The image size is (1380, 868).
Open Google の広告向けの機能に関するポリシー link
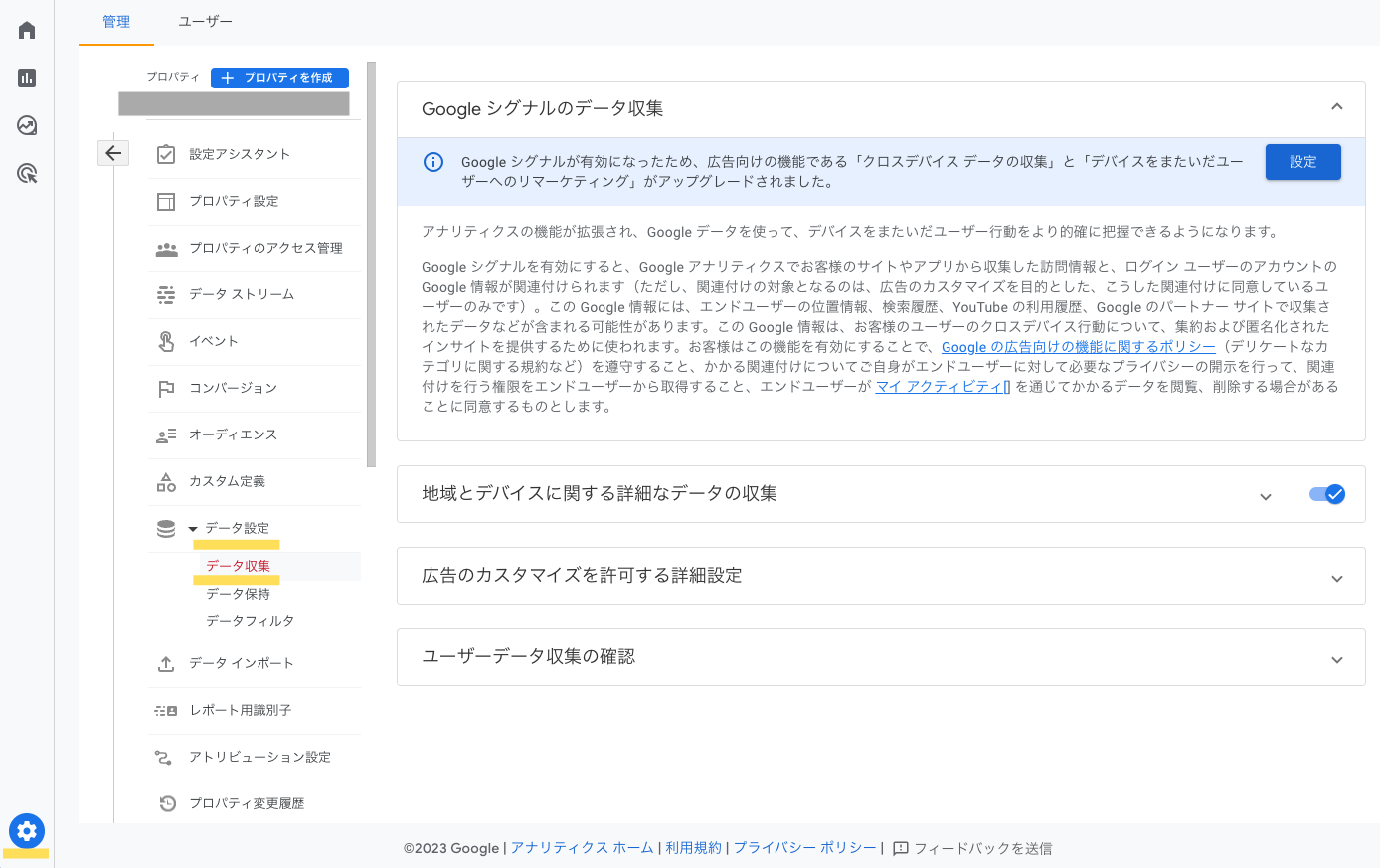(1079, 347)
